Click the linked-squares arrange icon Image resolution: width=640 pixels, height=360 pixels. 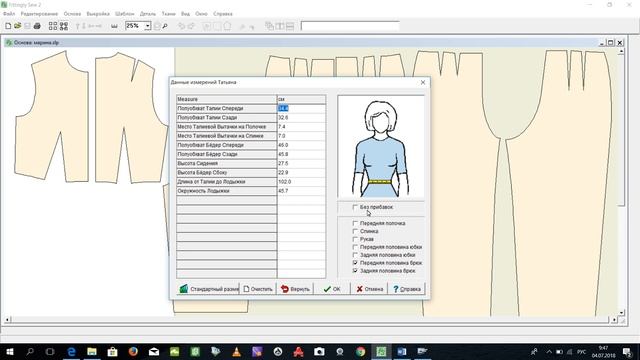64,26
